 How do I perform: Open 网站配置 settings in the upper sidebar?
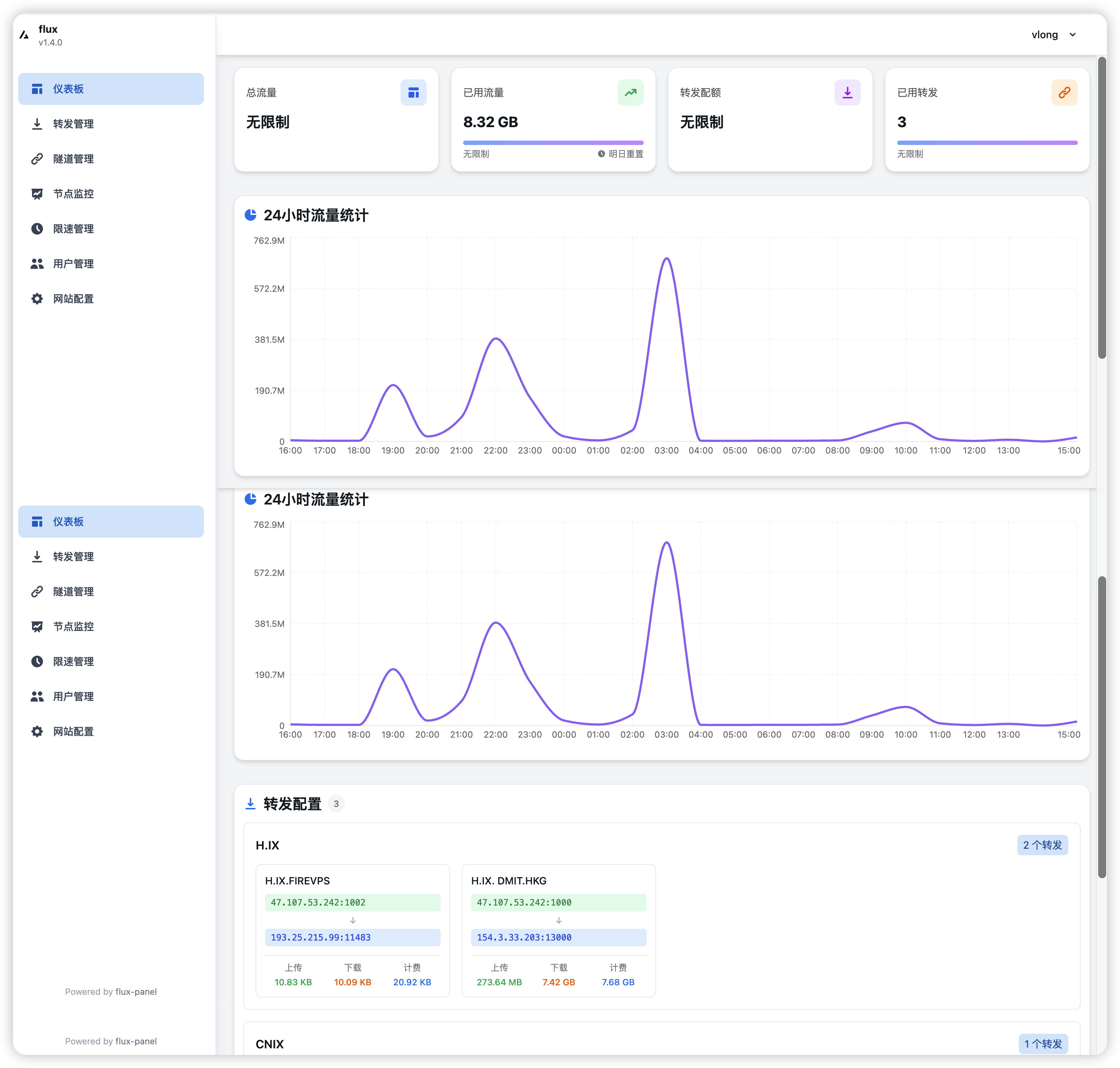pyautogui.click(x=74, y=299)
